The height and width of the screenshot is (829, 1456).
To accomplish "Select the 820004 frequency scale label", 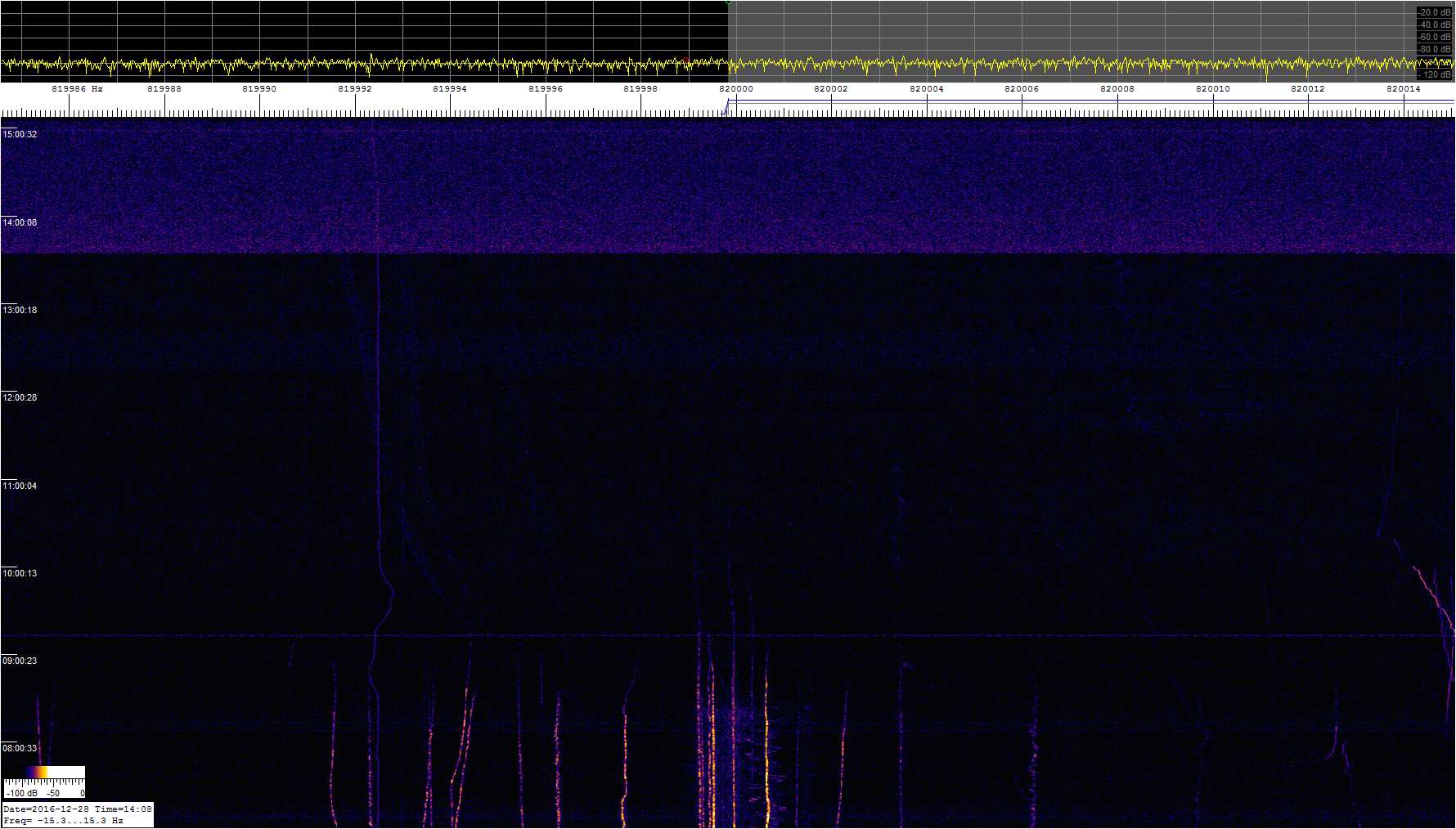I will (x=927, y=89).
